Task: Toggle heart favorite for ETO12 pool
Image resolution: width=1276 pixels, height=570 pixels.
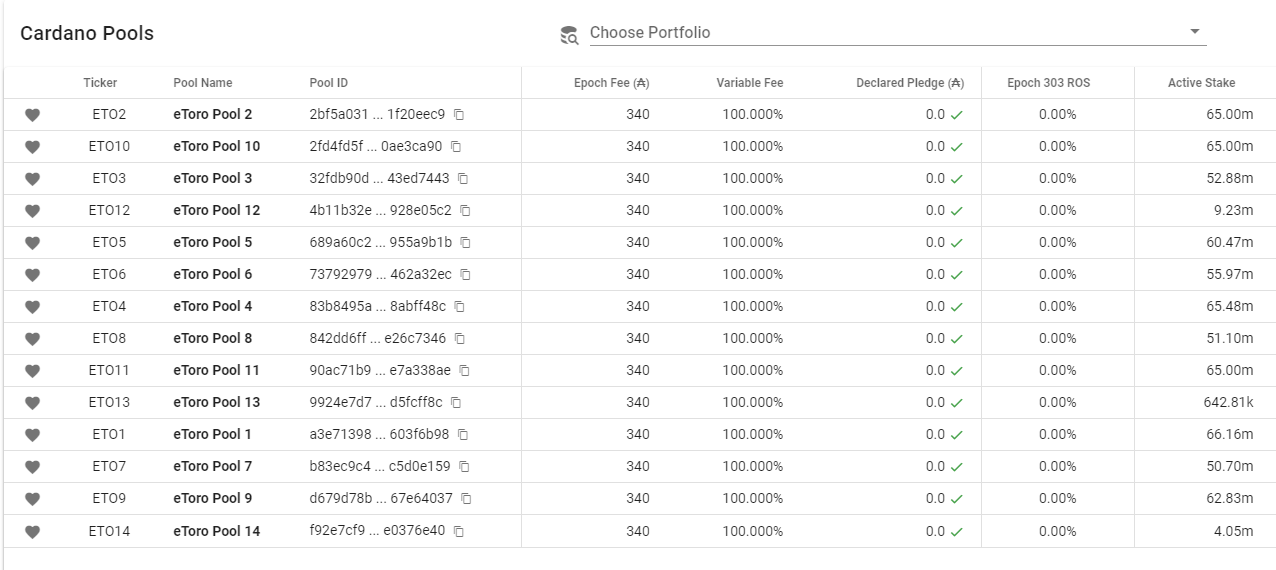Action: 32,211
